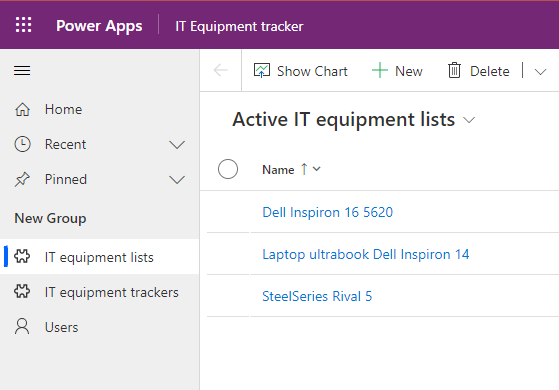559x390 pixels.
Task: Click the Home house icon
Action: 22,109
